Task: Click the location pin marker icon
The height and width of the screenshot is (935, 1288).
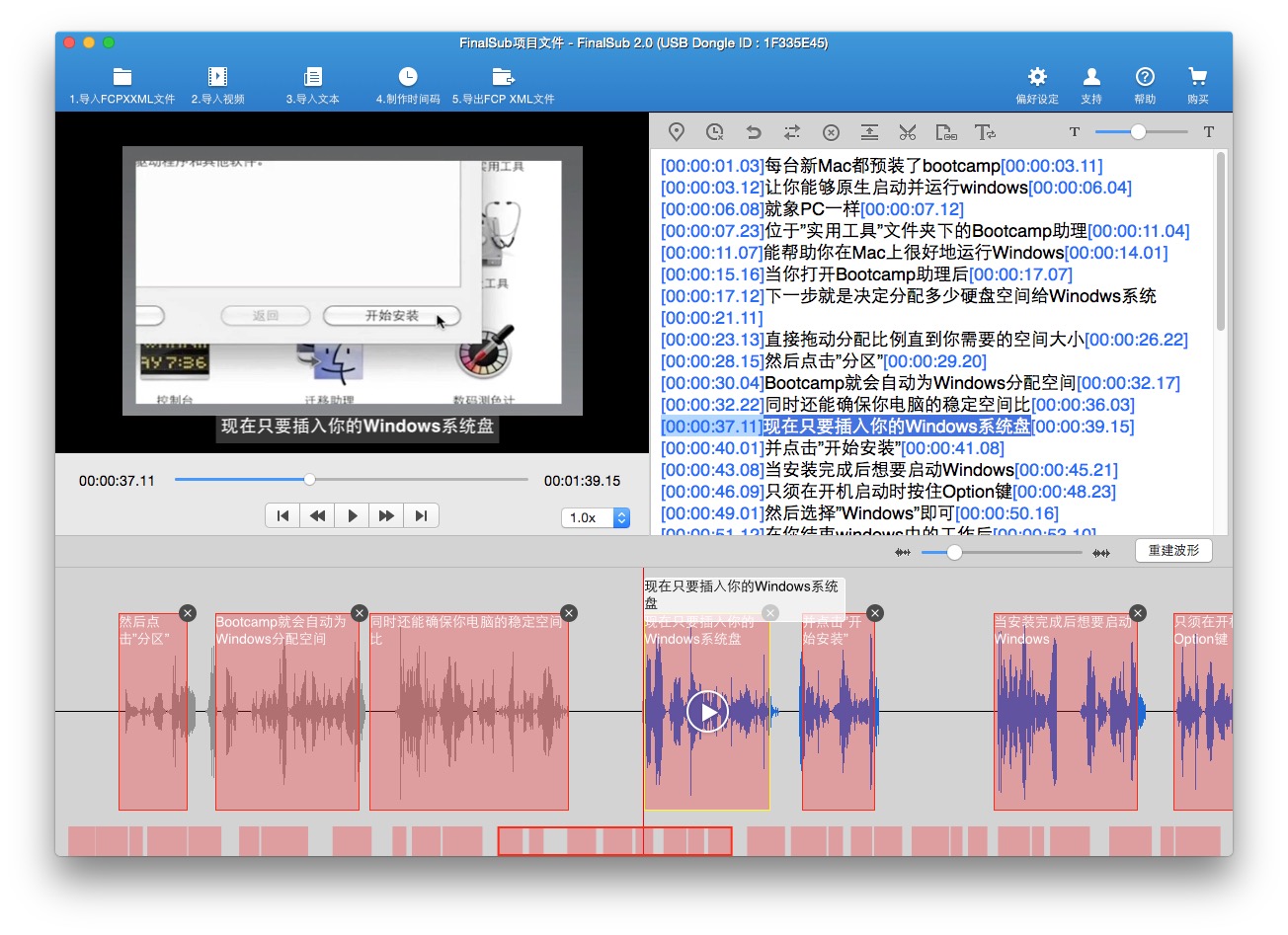Action: [x=677, y=131]
